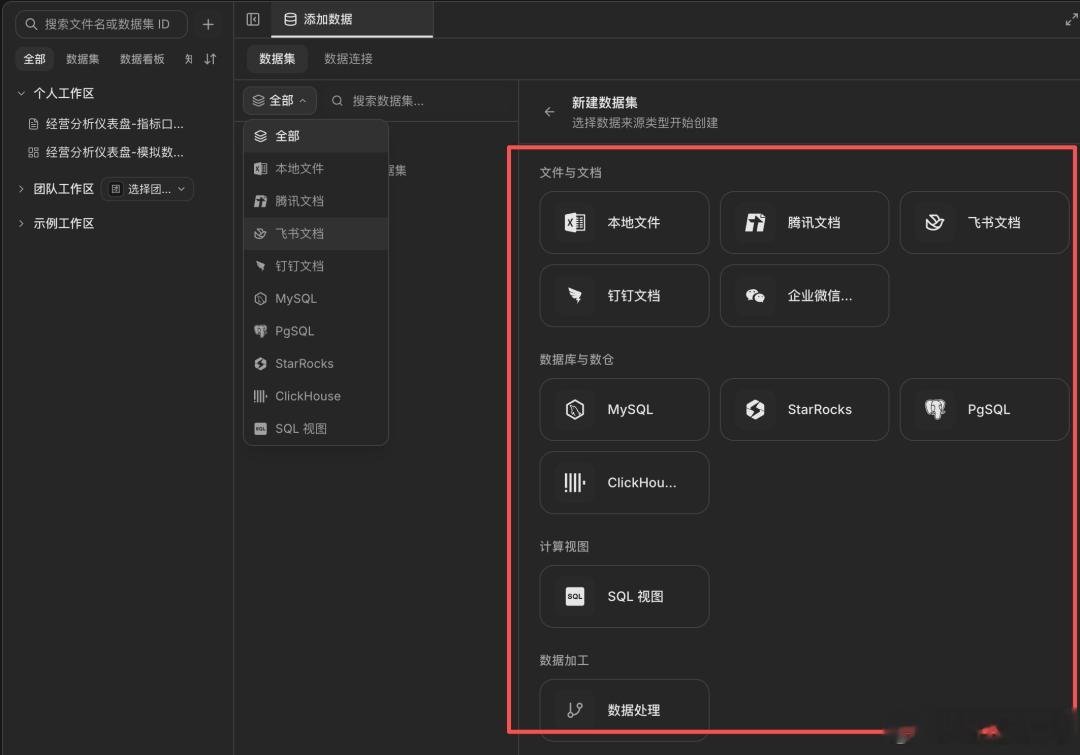Switch to the 数据集 tab
Viewport: 1080px width, 755px height.
(277, 59)
